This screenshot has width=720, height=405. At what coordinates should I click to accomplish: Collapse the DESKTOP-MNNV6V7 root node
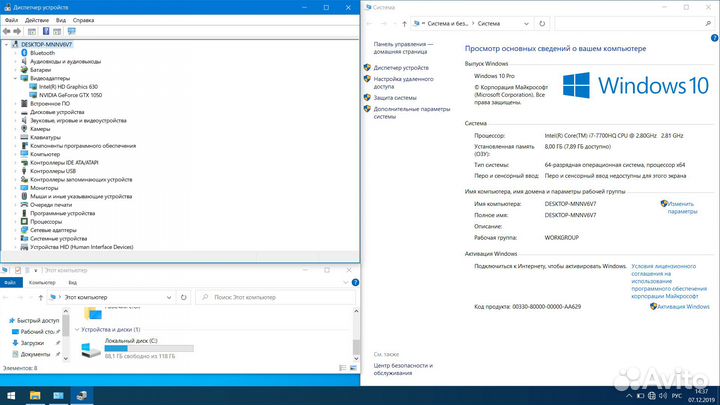pos(6,45)
